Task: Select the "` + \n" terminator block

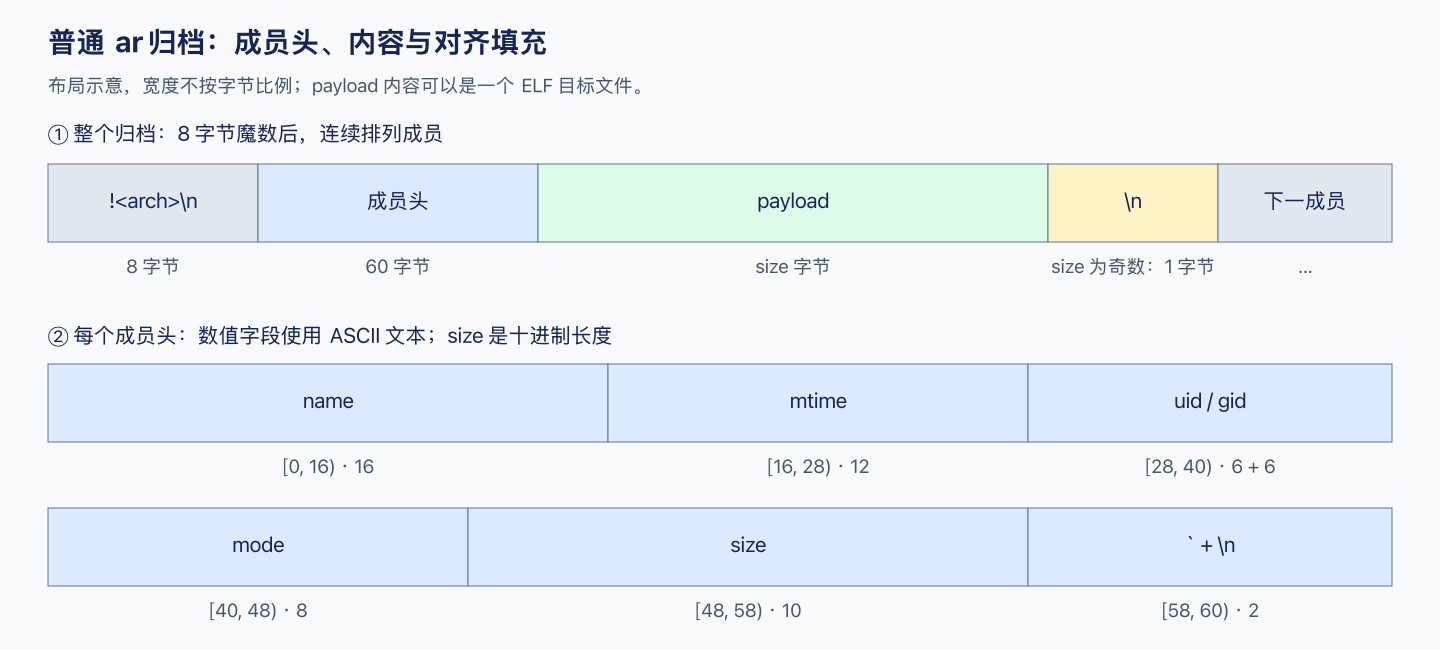Action: point(1210,547)
